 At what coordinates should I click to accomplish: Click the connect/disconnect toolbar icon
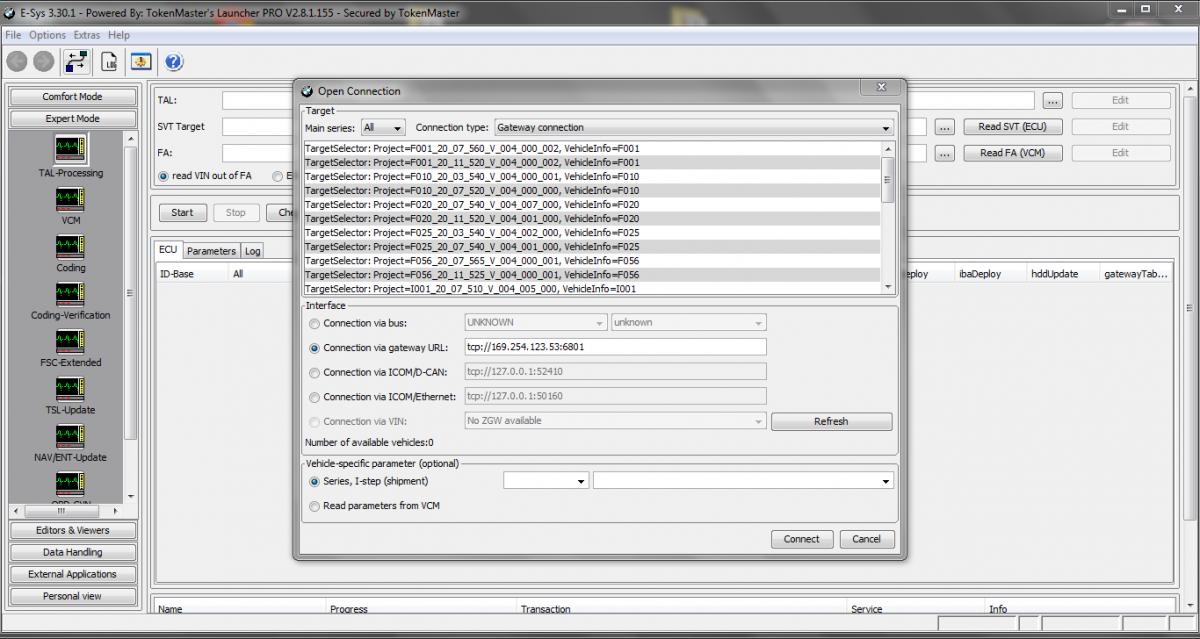pos(76,61)
